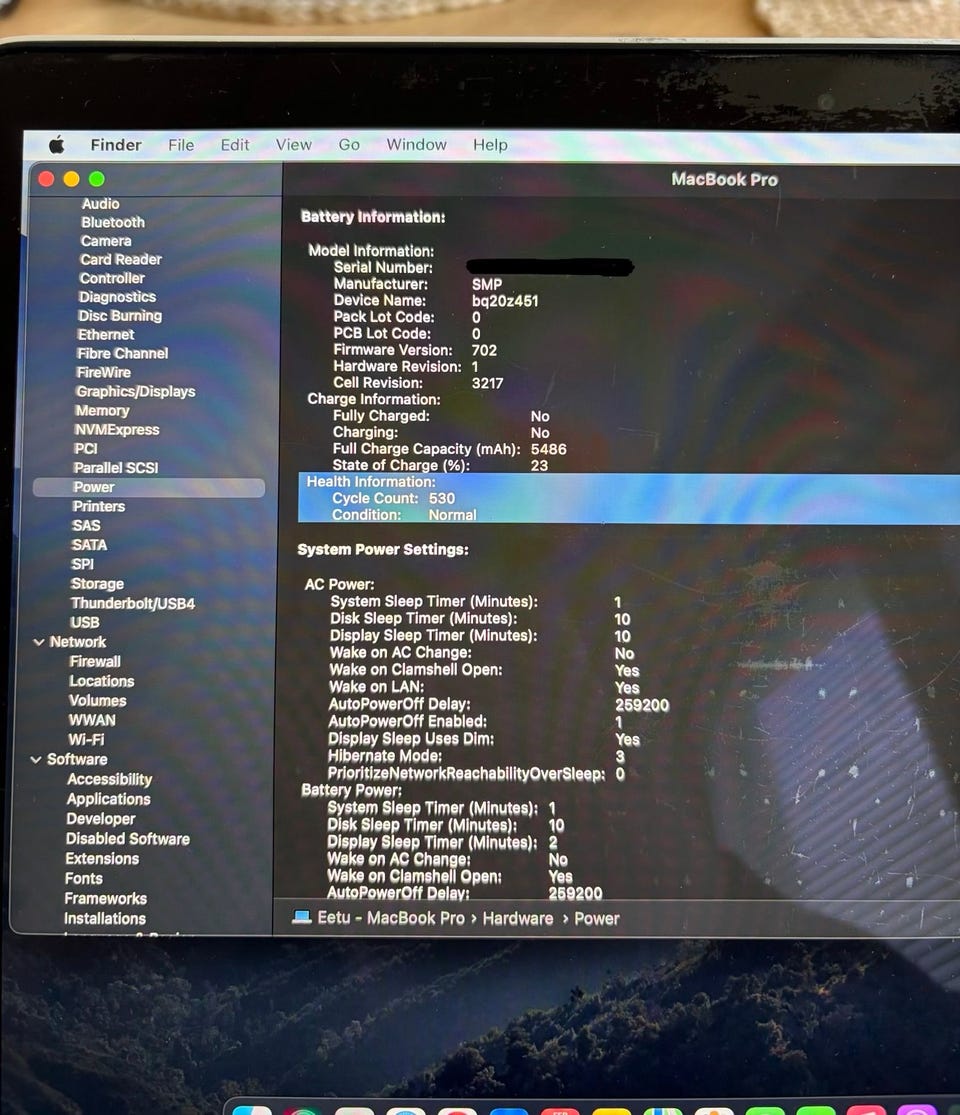Click the 'Cycle Count: 530' line
The image size is (960, 1115).
pyautogui.click(x=393, y=498)
